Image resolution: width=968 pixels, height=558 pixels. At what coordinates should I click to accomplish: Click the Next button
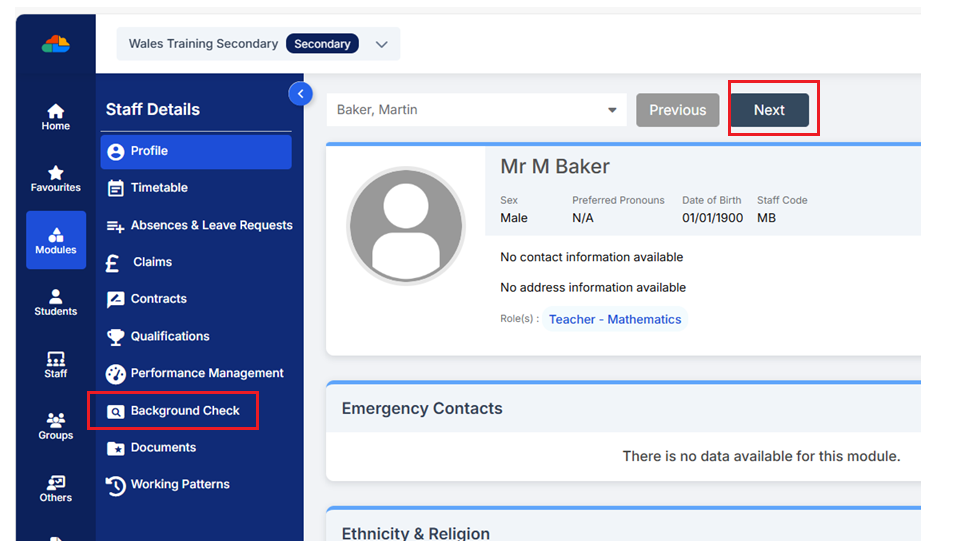pos(769,110)
